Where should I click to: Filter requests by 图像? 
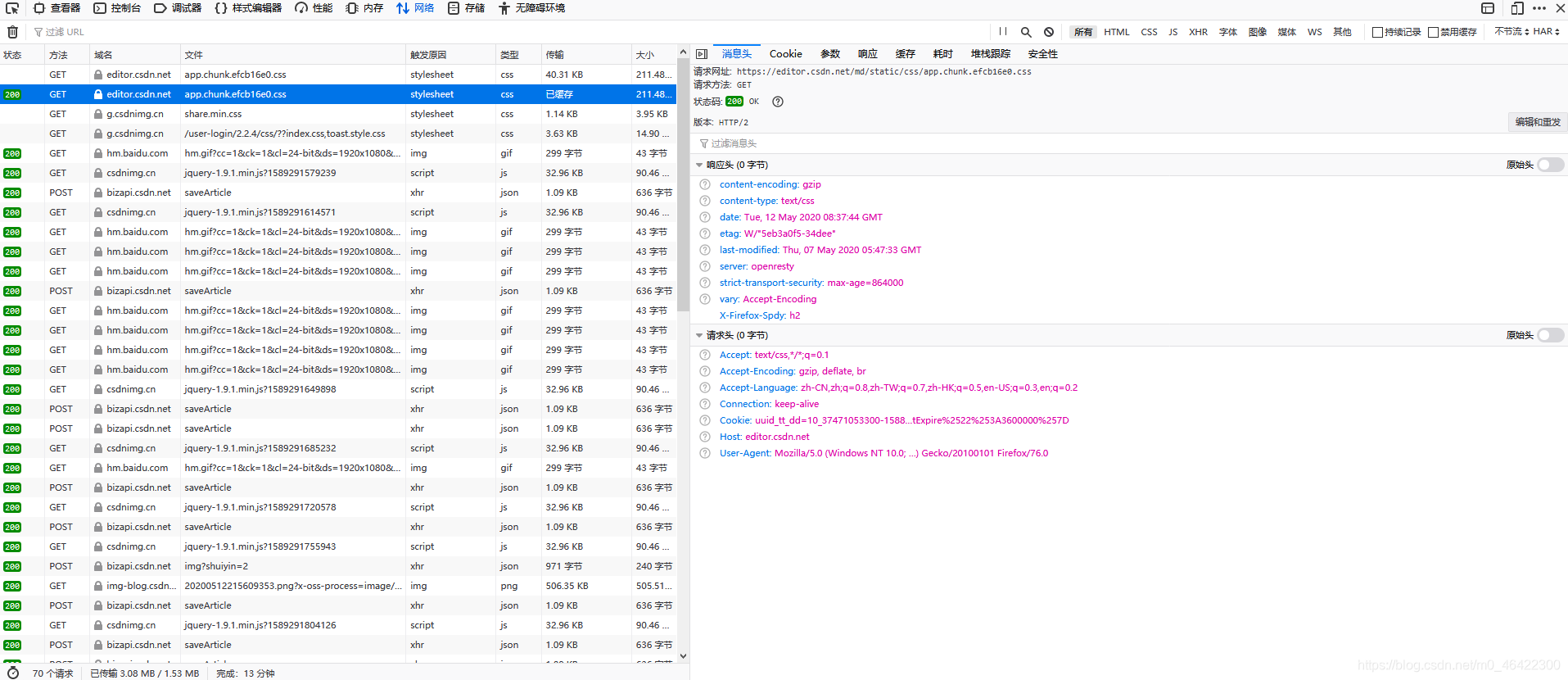1258,32
